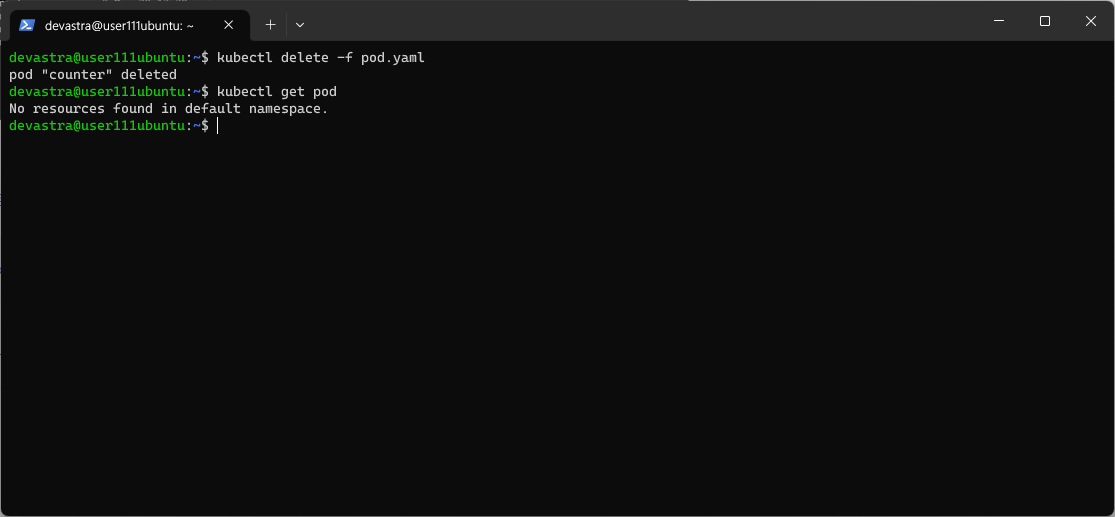Click the blinking cursor at the active prompt

218,126
